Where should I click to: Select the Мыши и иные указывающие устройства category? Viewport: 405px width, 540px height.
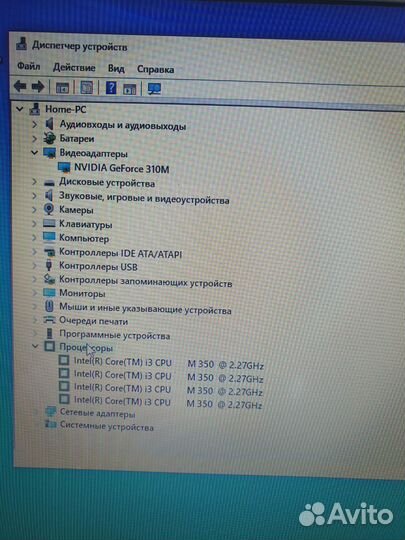(145, 308)
